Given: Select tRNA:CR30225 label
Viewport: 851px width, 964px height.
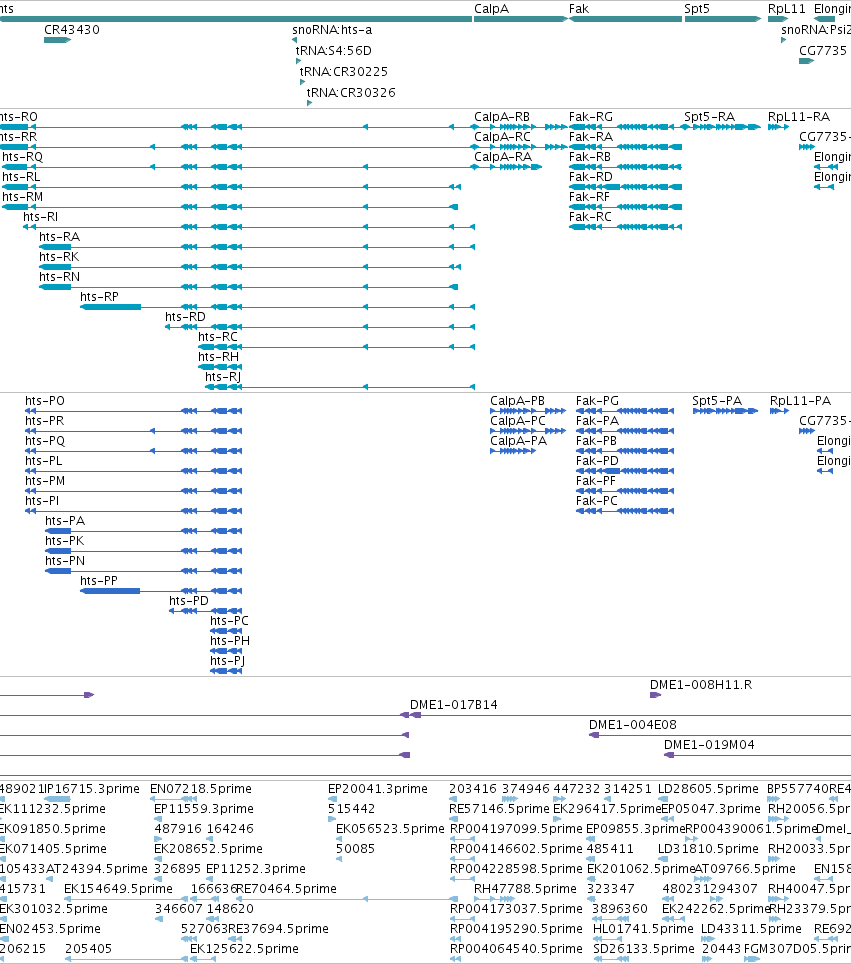Looking at the screenshot, I should (x=344, y=72).
